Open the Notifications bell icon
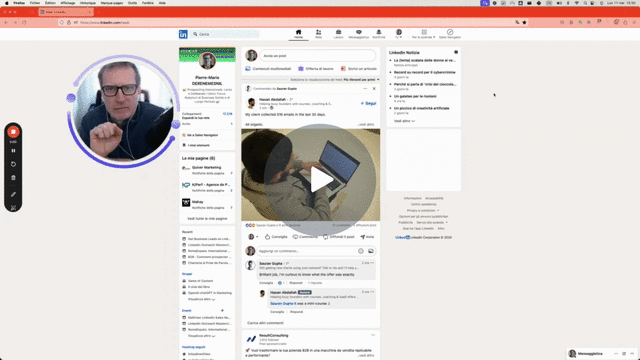The image size is (640, 360). coord(378,34)
